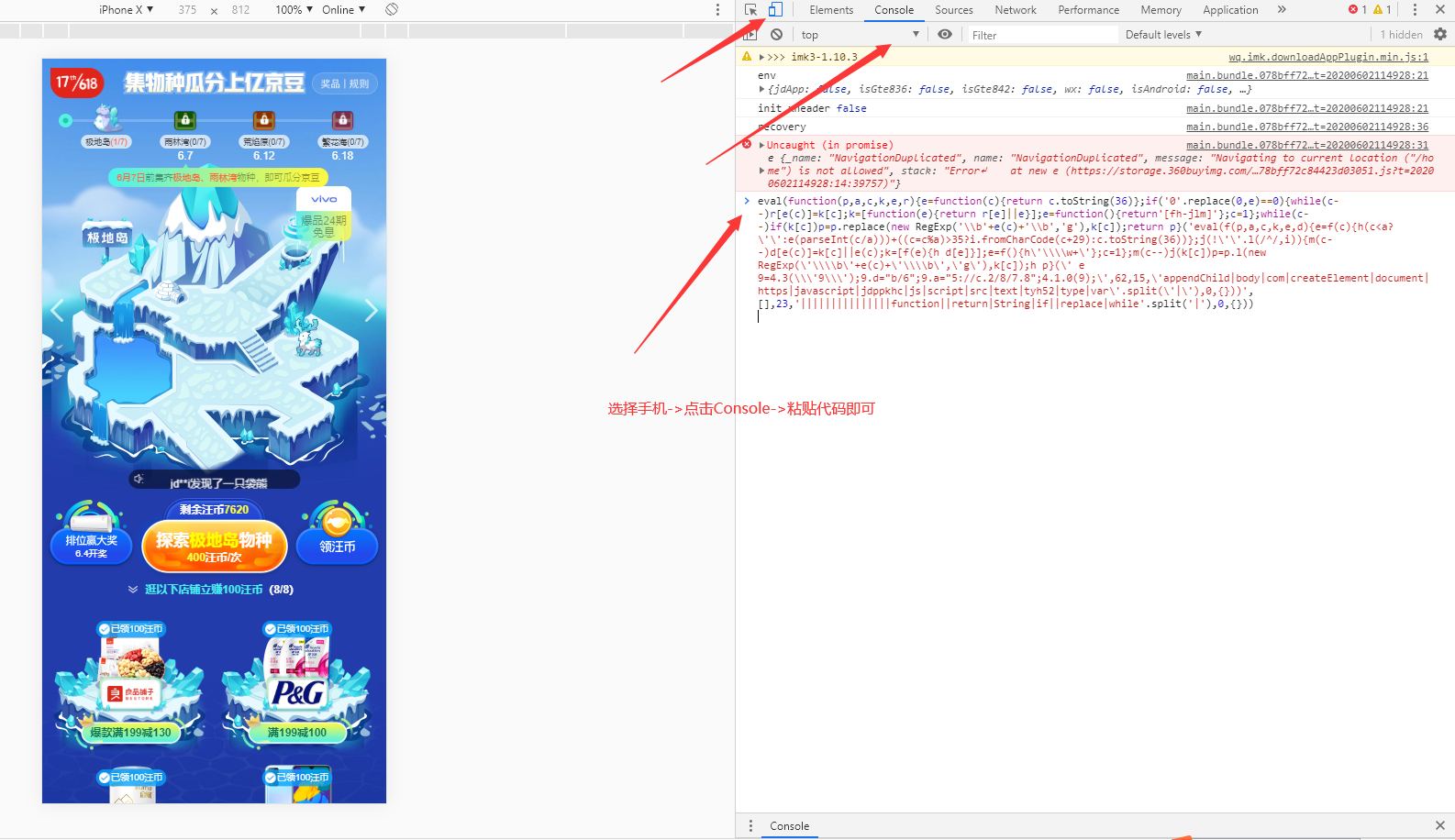Select the 雨林湾(0/7) locked icon
1455x840 pixels.
click(x=185, y=120)
